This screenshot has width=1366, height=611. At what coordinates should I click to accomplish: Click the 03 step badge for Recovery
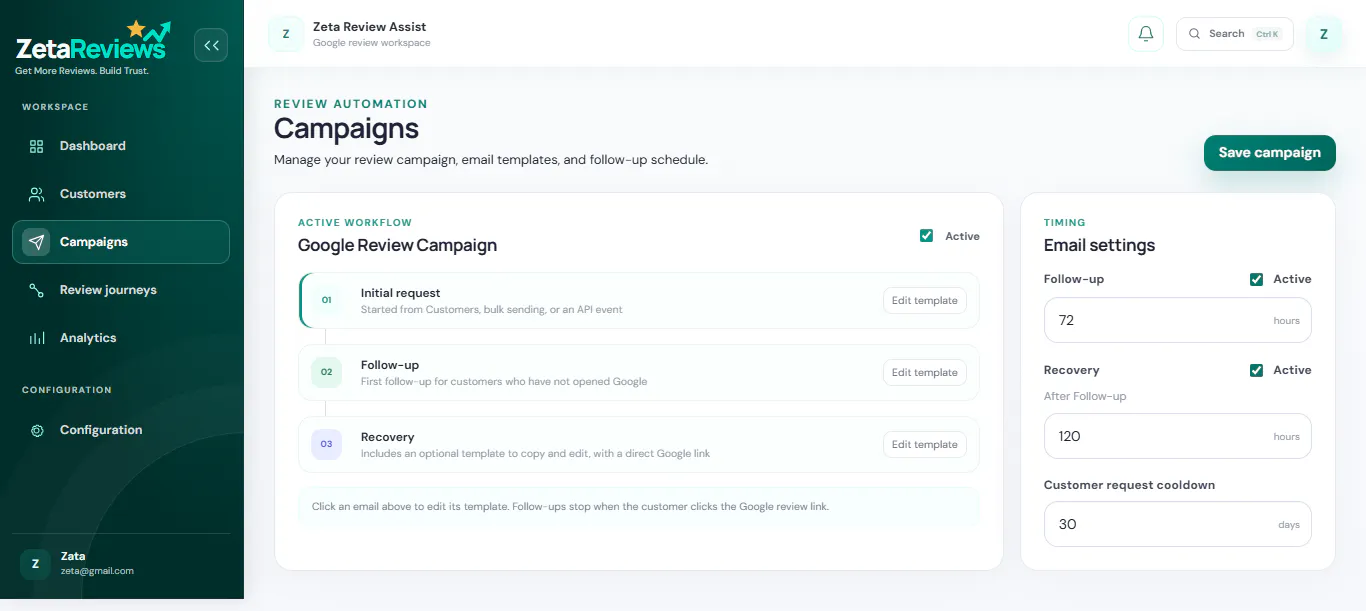click(326, 444)
